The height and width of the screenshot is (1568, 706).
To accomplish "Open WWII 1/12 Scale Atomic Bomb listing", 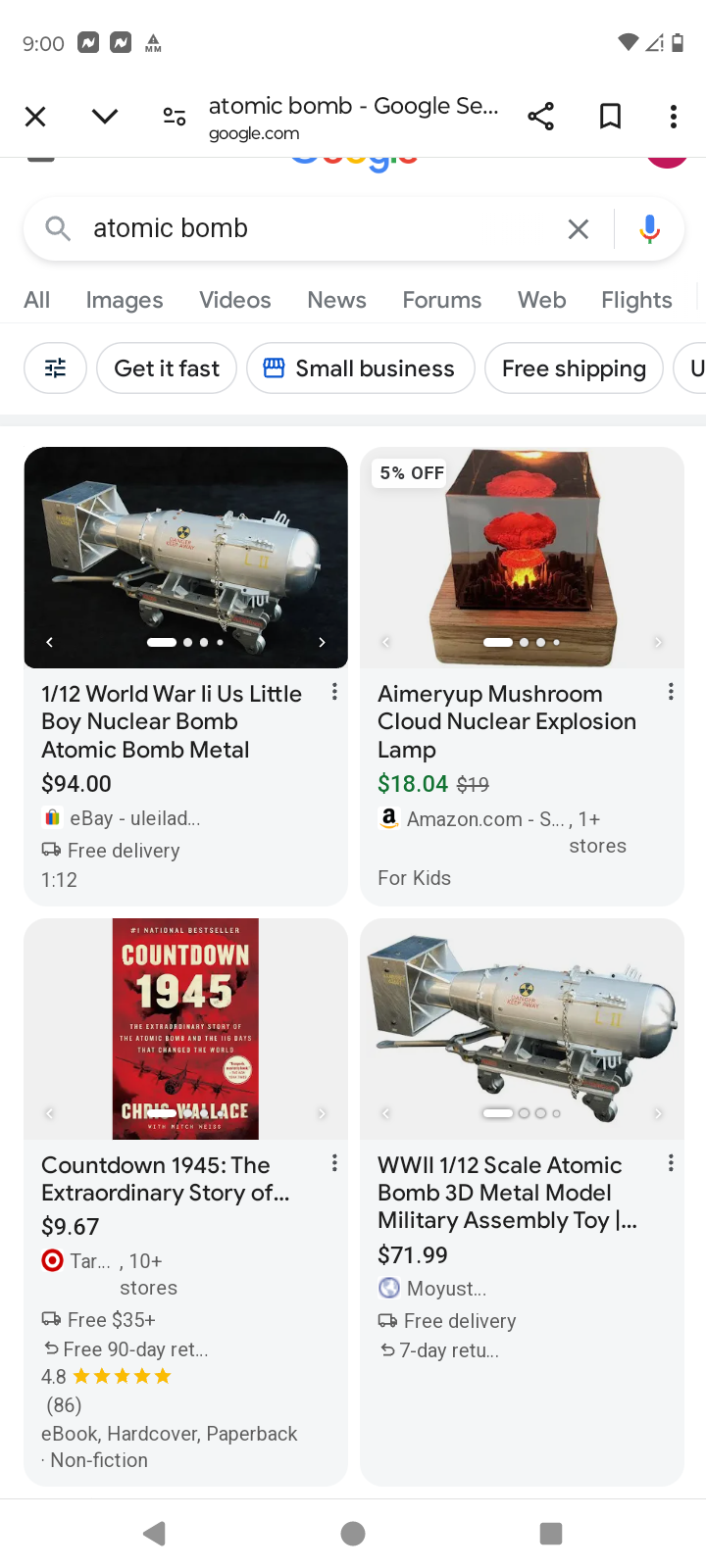I will pyautogui.click(x=507, y=1193).
